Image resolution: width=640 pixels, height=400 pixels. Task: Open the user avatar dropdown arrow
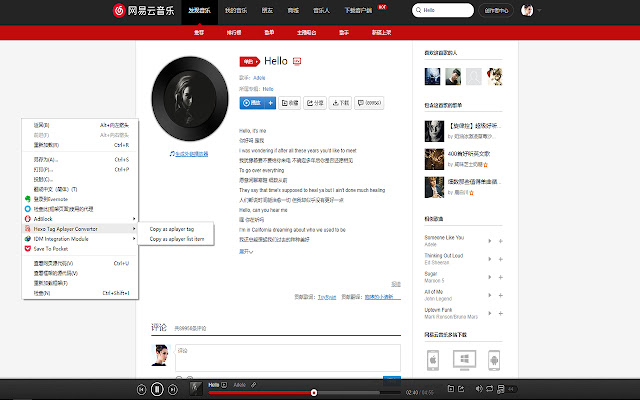coord(540,11)
